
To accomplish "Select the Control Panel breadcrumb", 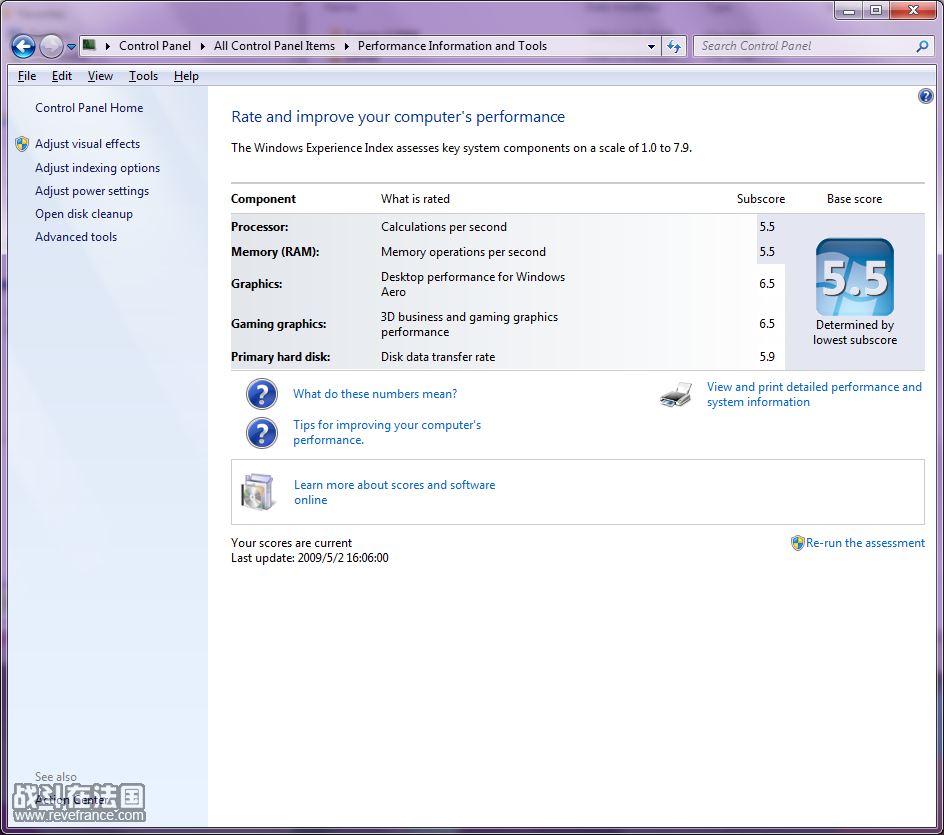I will [x=155, y=46].
